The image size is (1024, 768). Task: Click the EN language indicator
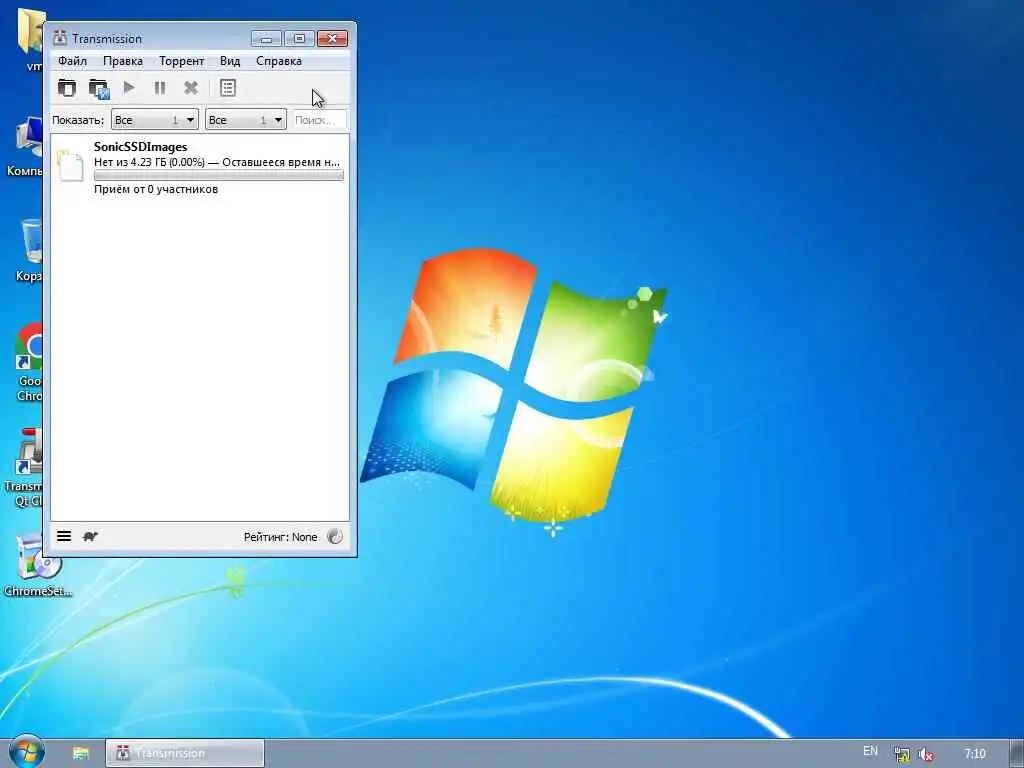tap(871, 751)
